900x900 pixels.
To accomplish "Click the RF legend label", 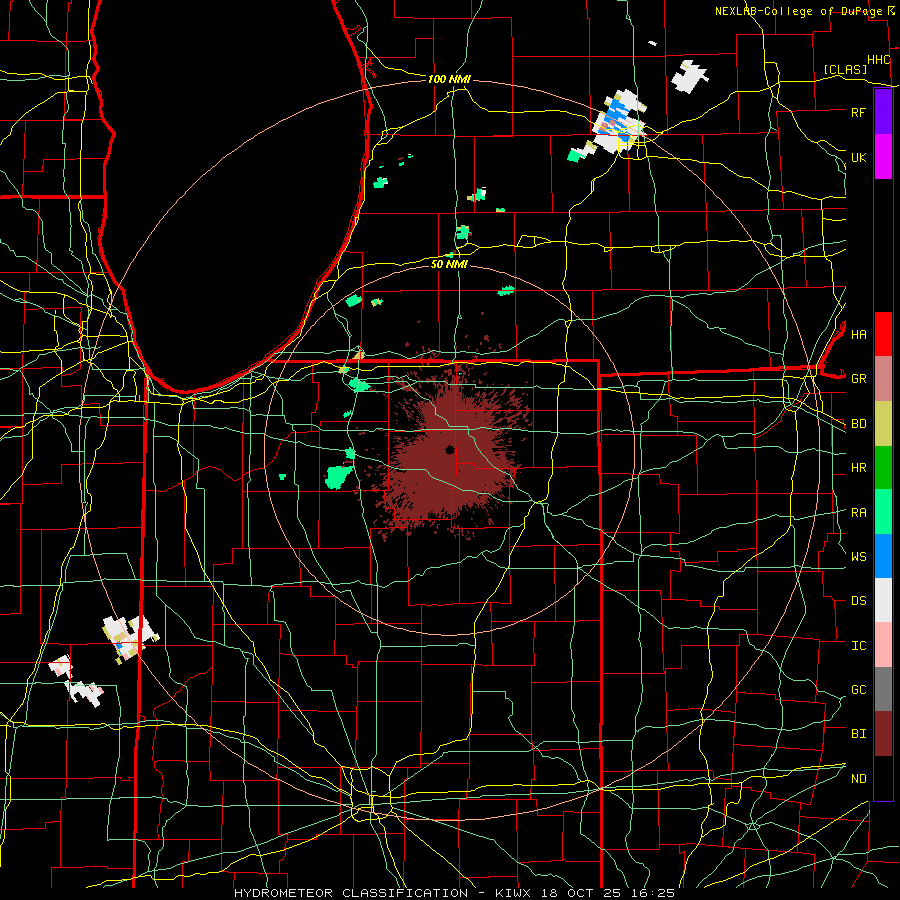I will 859,112.
